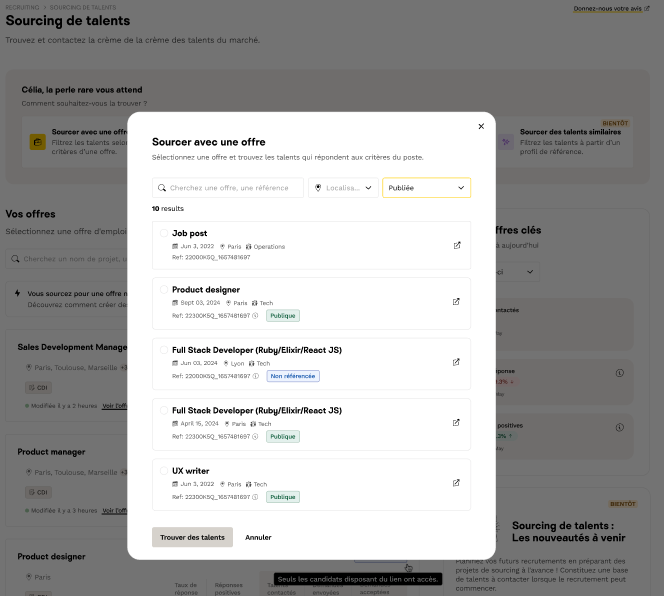Select the Lyon Full Stack Developer radio button
This screenshot has height=596, width=664.
point(164,350)
